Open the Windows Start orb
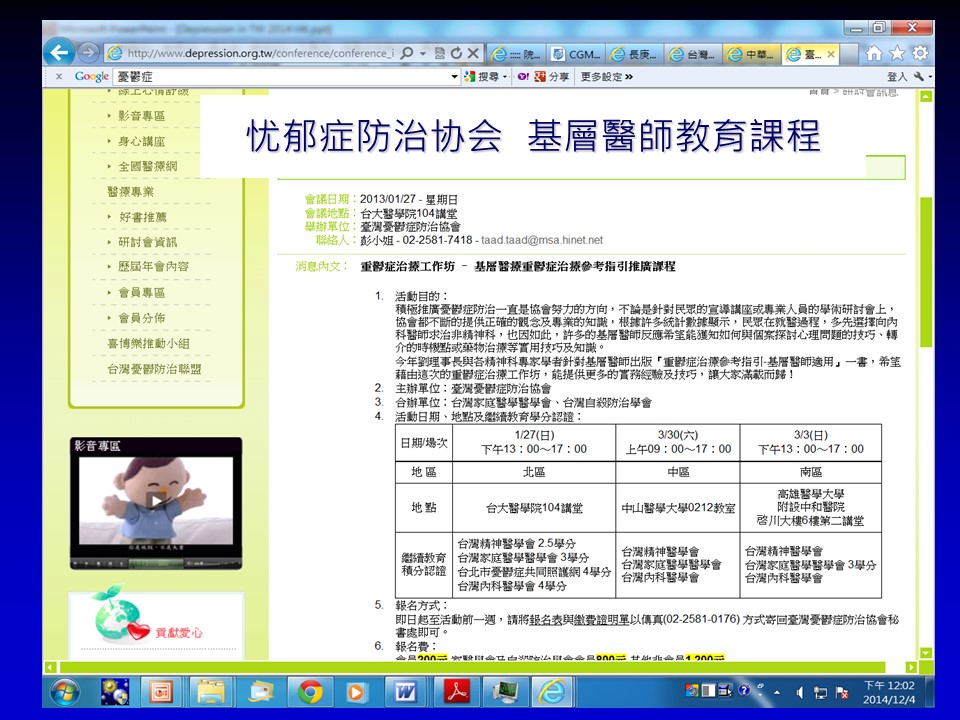This screenshot has width=960, height=720. tap(66, 692)
